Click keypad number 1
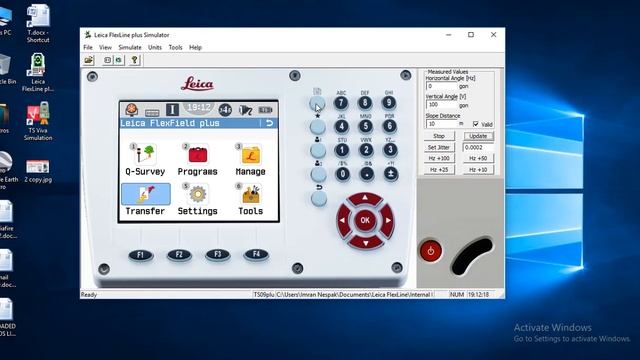The width and height of the screenshot is (640, 360). (342, 150)
